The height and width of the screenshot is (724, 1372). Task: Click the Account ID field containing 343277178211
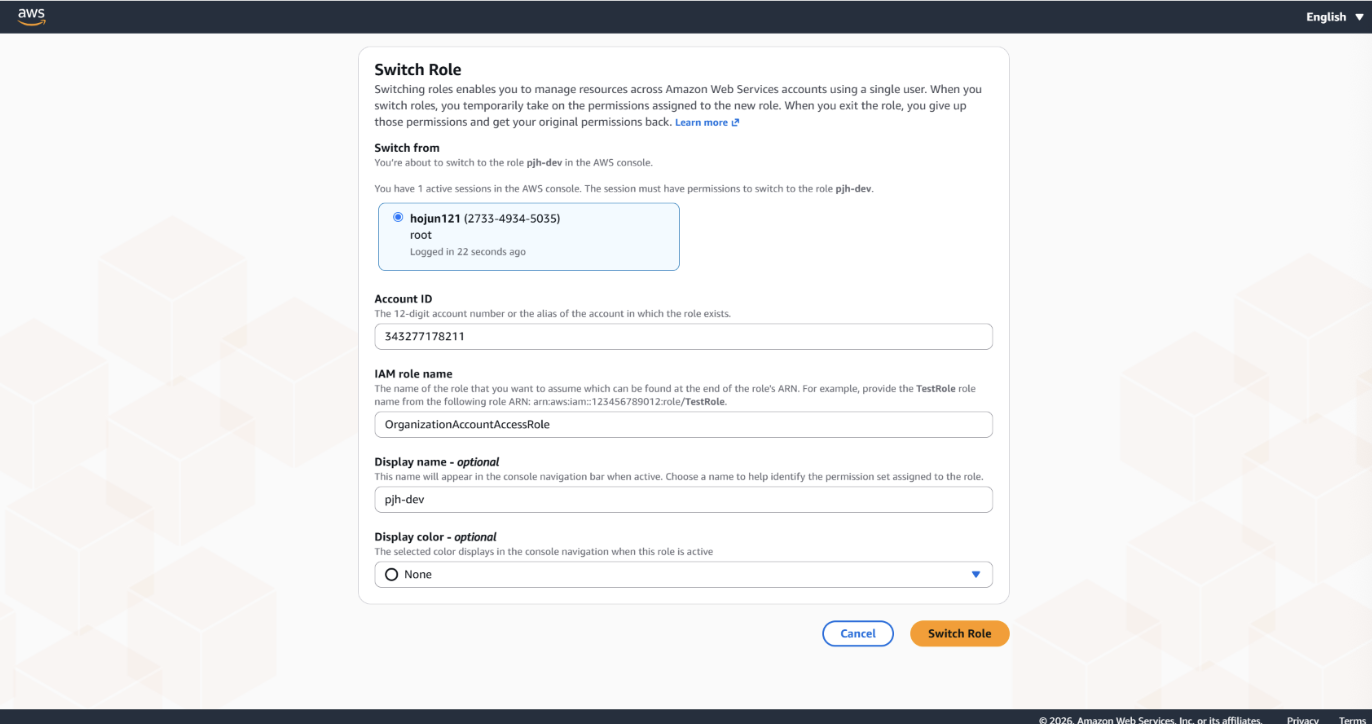coord(684,337)
